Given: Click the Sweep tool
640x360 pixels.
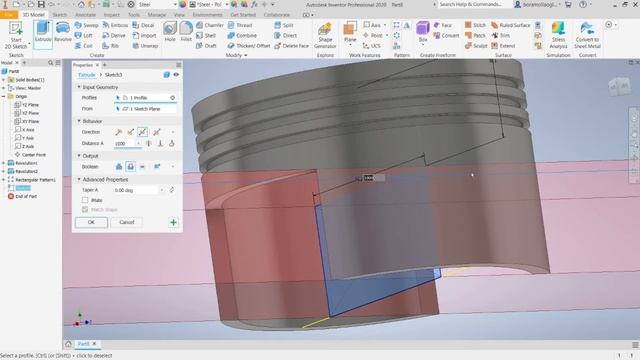Looking at the screenshot, I should pos(87,25).
